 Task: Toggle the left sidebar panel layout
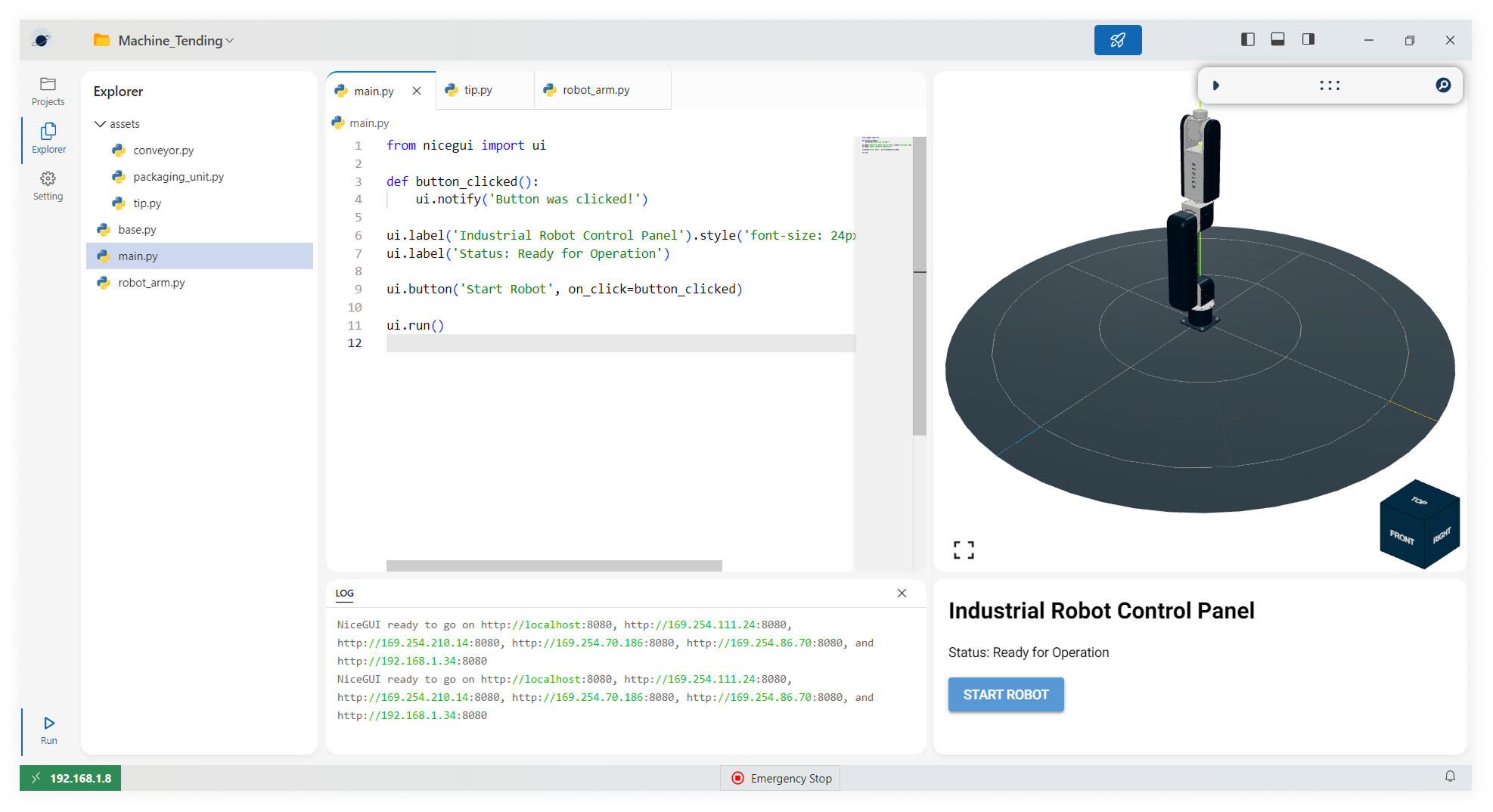click(1247, 39)
